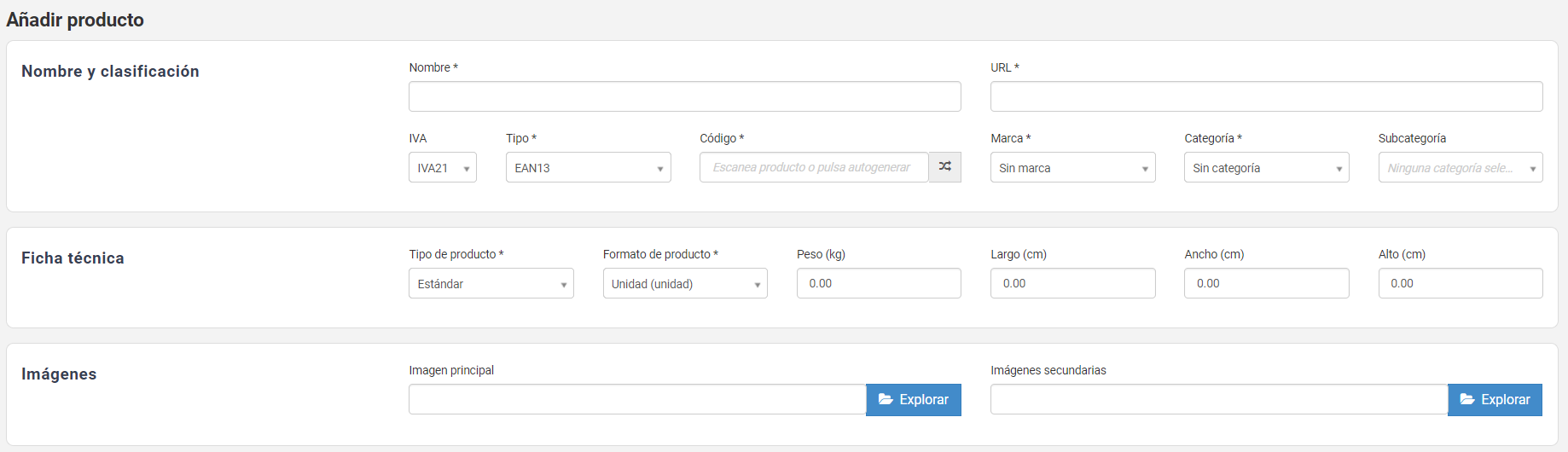Click the Alto (cm) field
The width and height of the screenshot is (1568, 452).
point(1461,283)
